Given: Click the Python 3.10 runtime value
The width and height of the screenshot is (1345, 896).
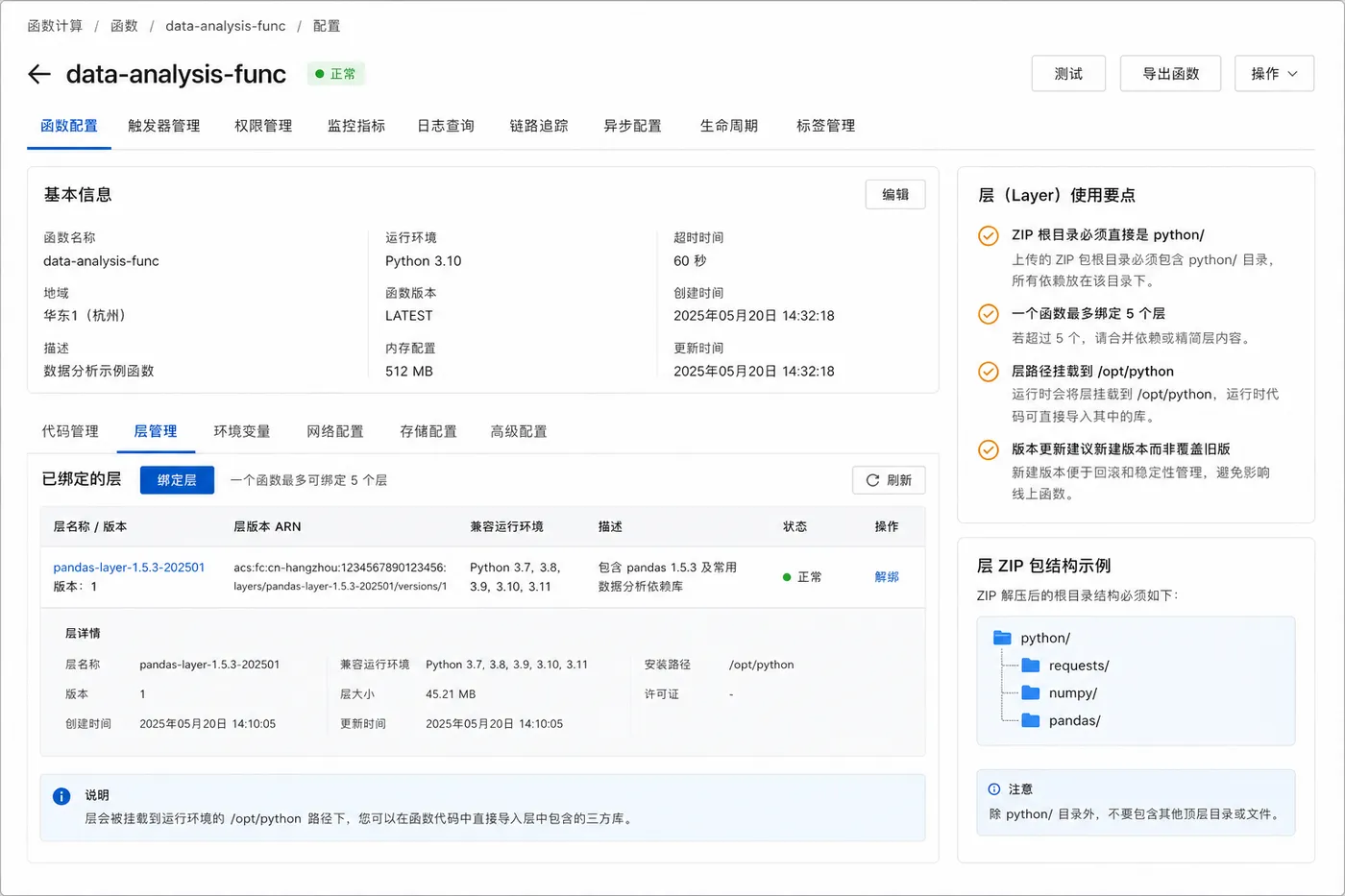Looking at the screenshot, I should [424, 261].
